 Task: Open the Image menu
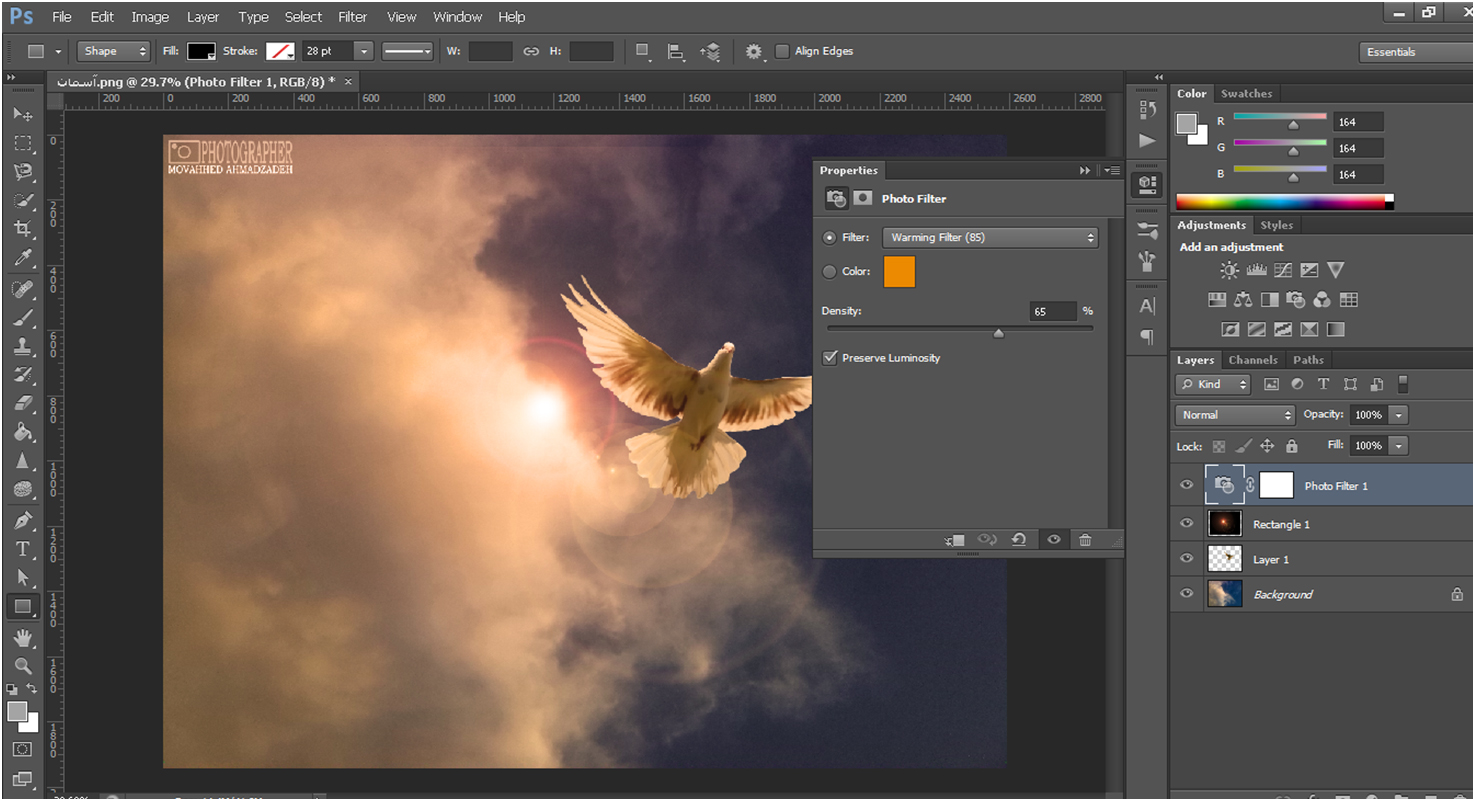(150, 17)
